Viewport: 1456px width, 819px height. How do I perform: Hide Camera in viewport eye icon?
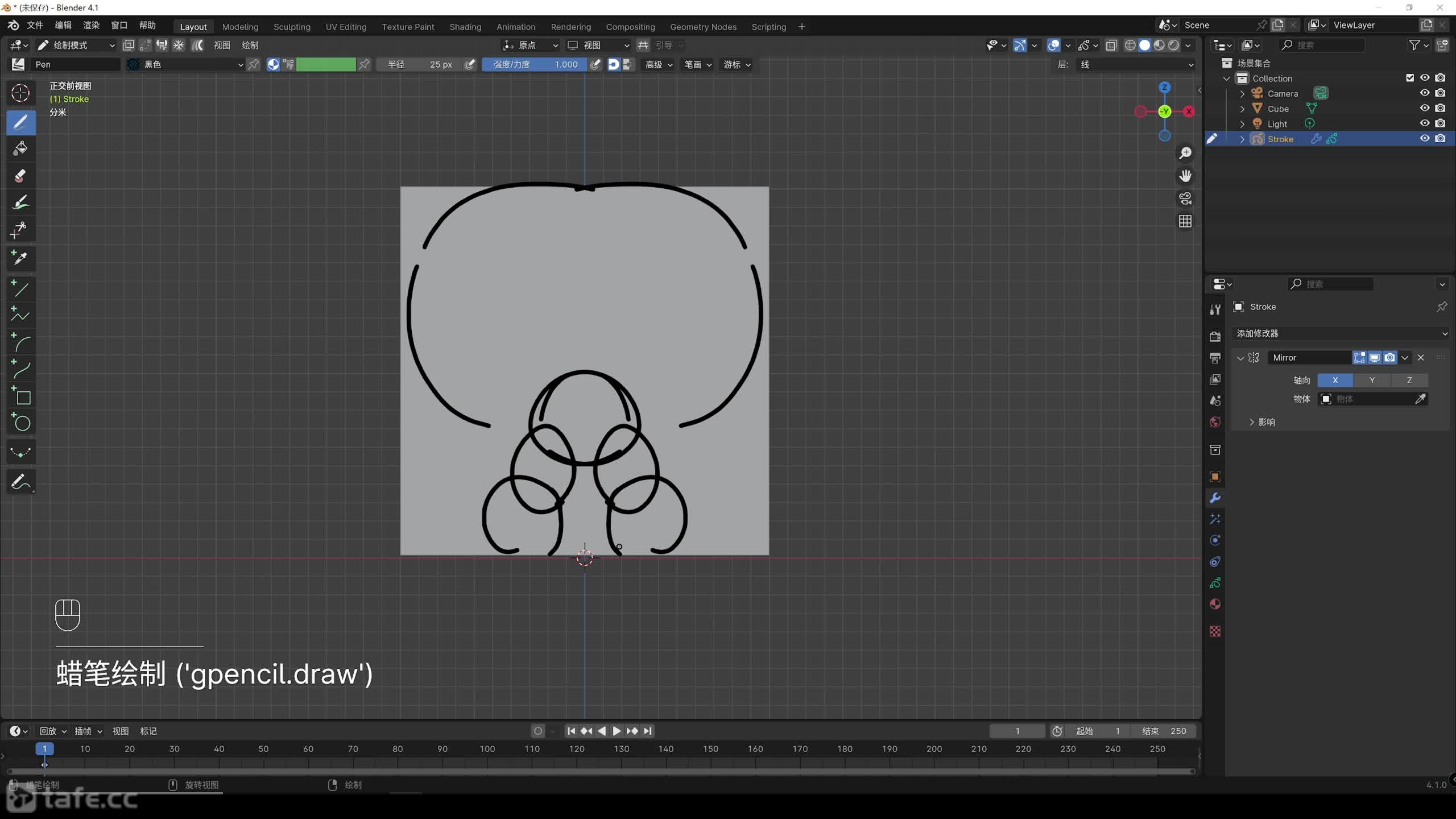click(x=1425, y=93)
